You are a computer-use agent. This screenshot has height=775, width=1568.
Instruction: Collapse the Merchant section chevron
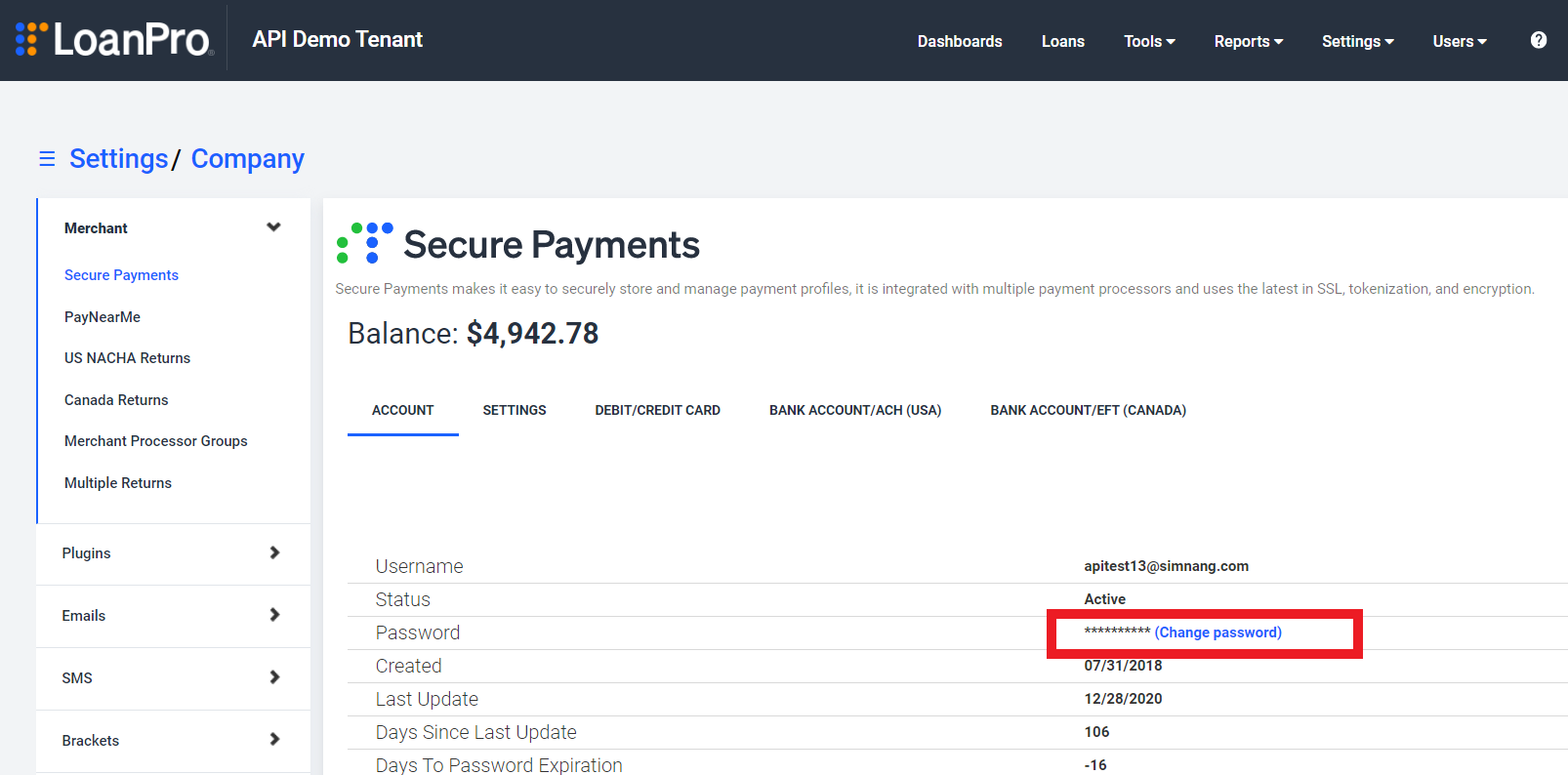click(x=273, y=227)
